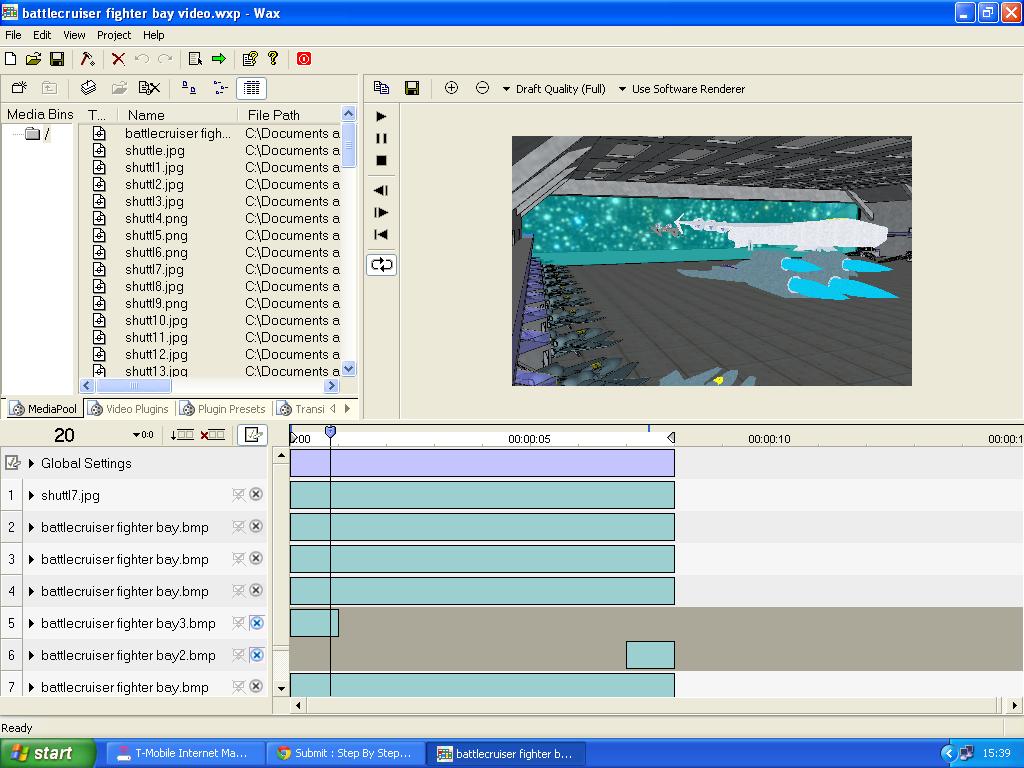Click the Zoom In magnifier above the preview
The height and width of the screenshot is (768, 1024).
(x=451, y=88)
